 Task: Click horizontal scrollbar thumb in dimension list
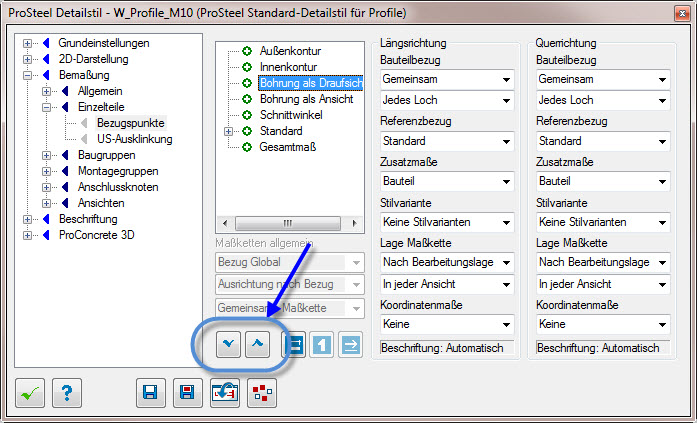tap(288, 223)
